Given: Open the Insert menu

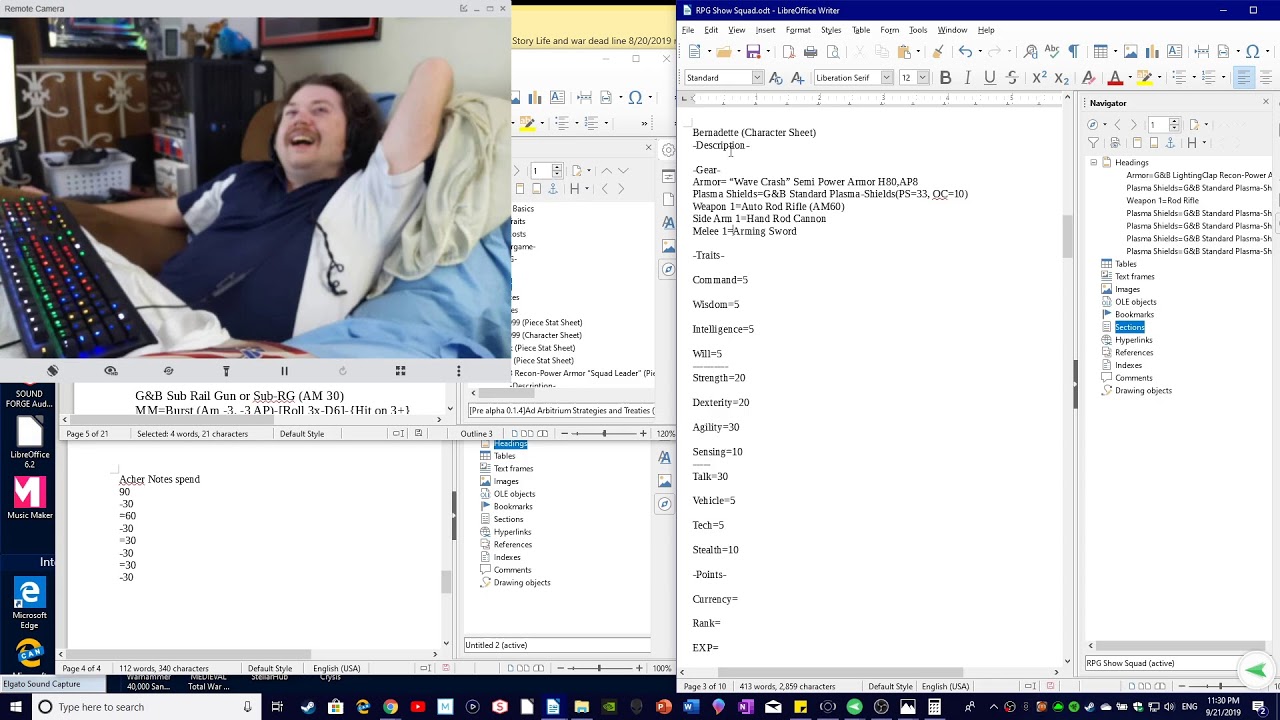Looking at the screenshot, I should (765, 30).
